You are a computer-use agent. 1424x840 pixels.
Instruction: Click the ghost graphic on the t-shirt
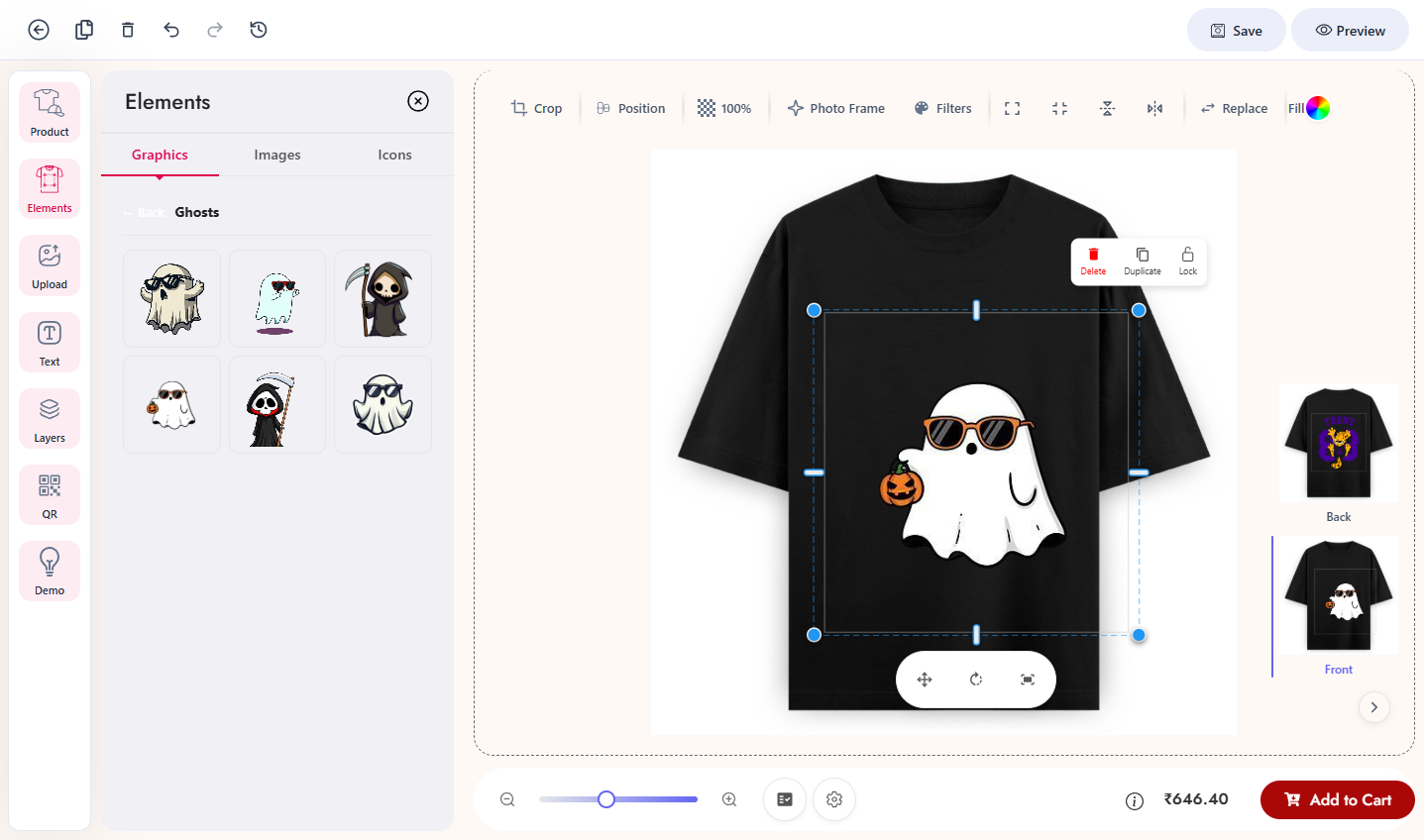[x=973, y=475]
